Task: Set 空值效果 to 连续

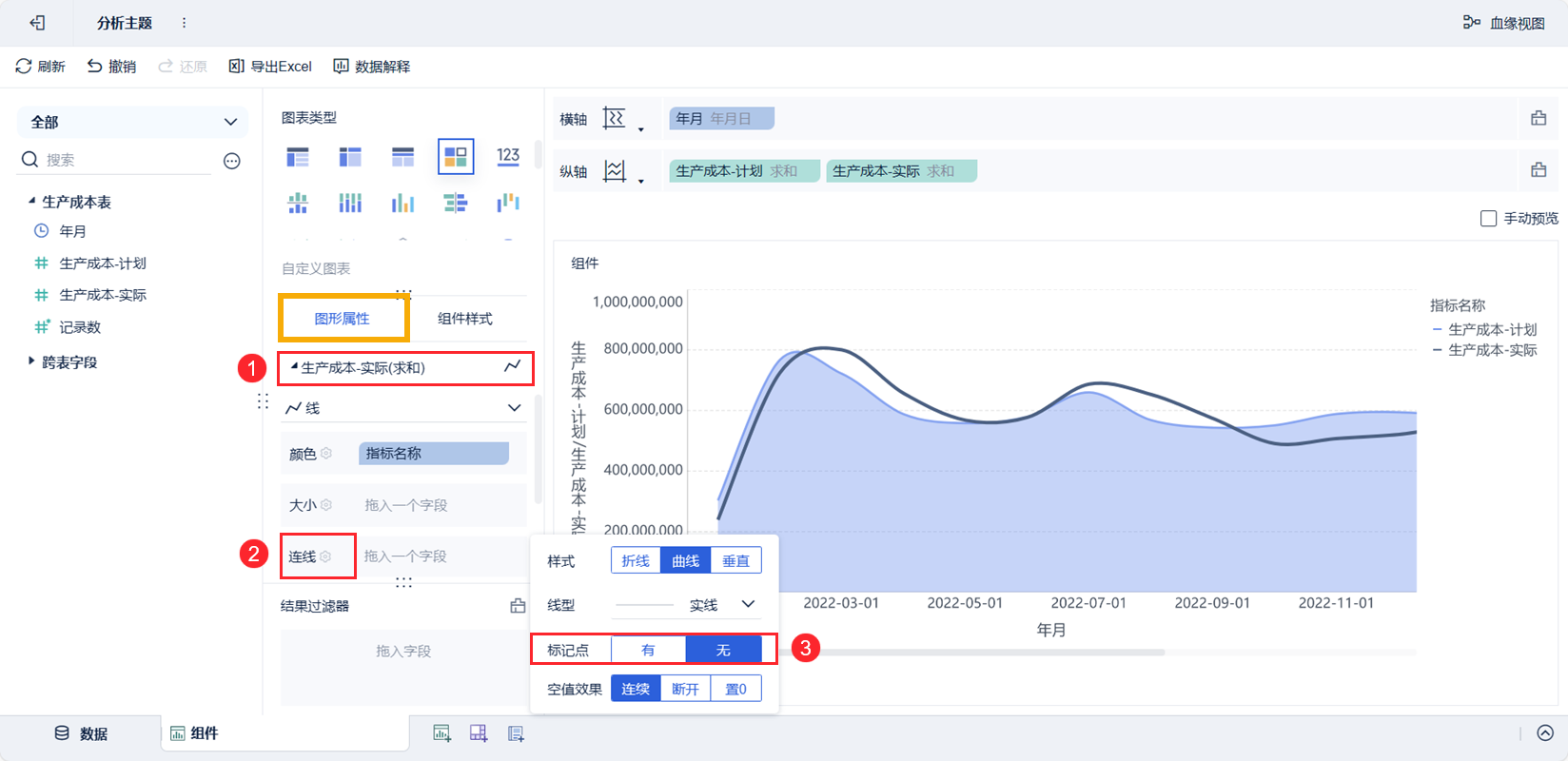Action: click(636, 689)
